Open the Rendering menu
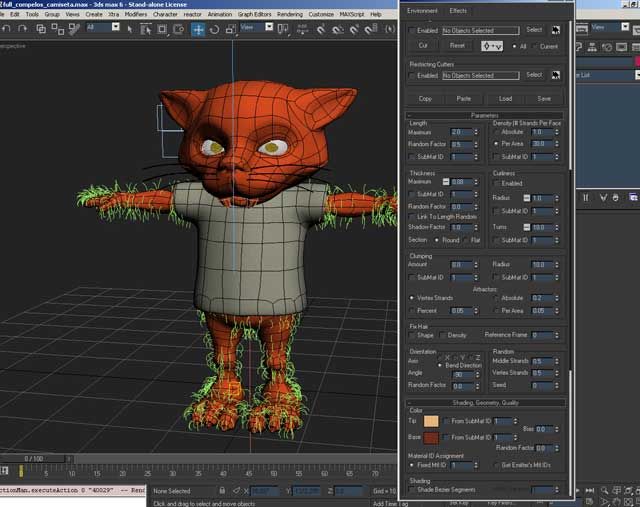 290,14
